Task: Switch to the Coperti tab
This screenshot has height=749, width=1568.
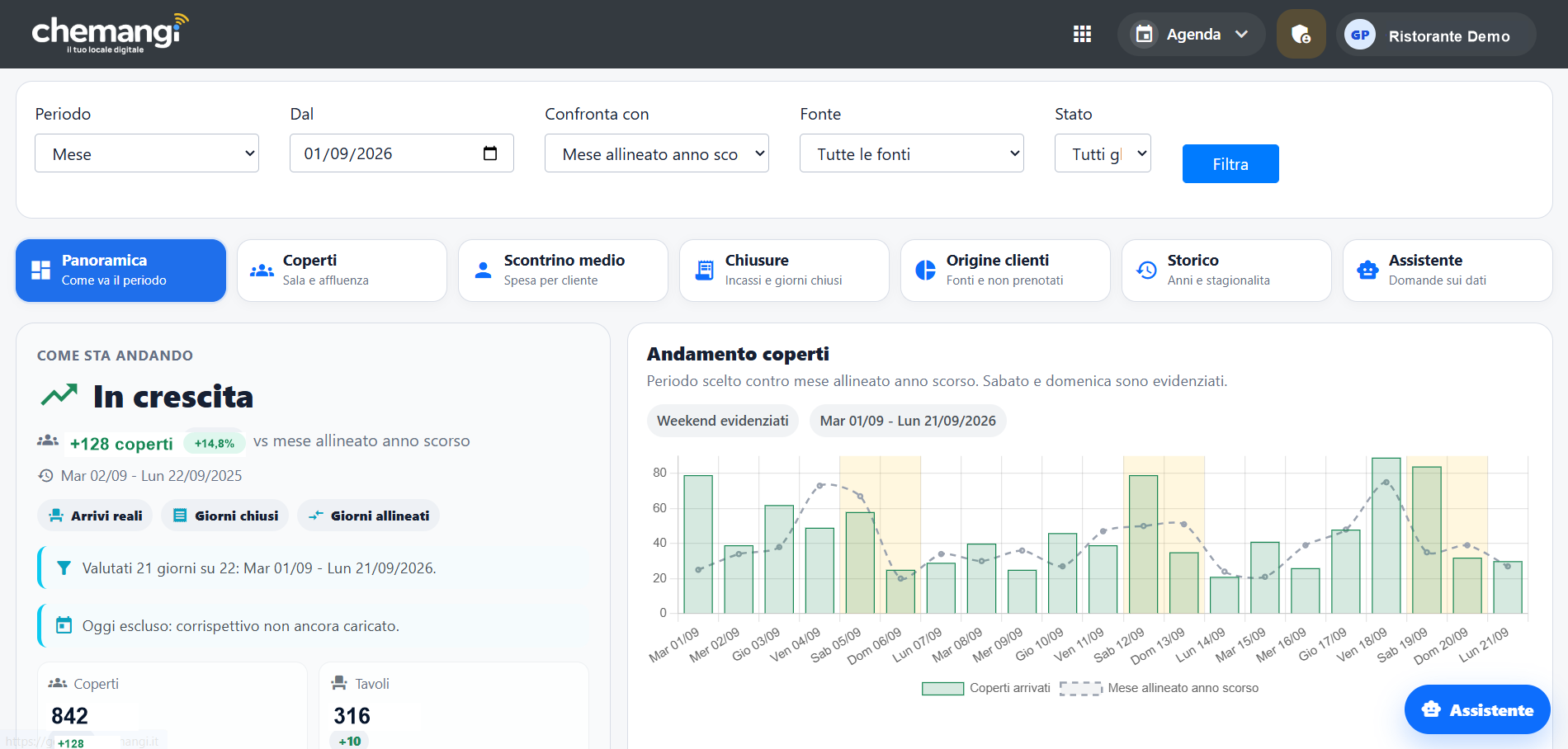Action: [342, 271]
